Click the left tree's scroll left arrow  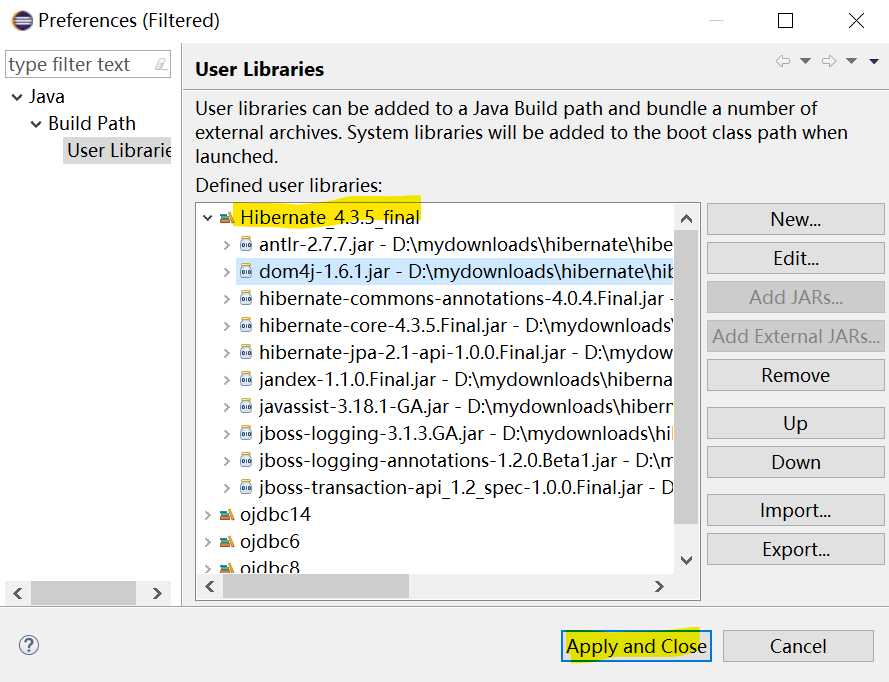pos(18,594)
